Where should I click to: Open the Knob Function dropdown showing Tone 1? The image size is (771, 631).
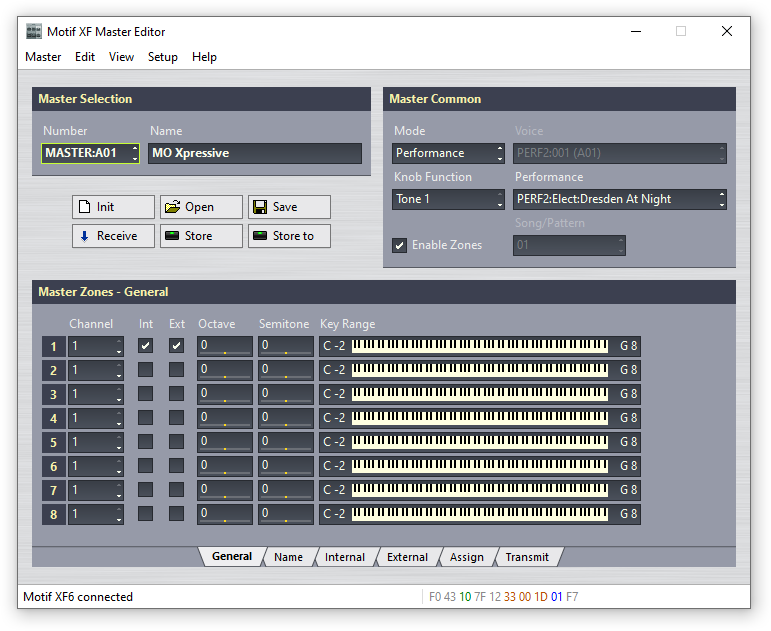click(x=449, y=199)
